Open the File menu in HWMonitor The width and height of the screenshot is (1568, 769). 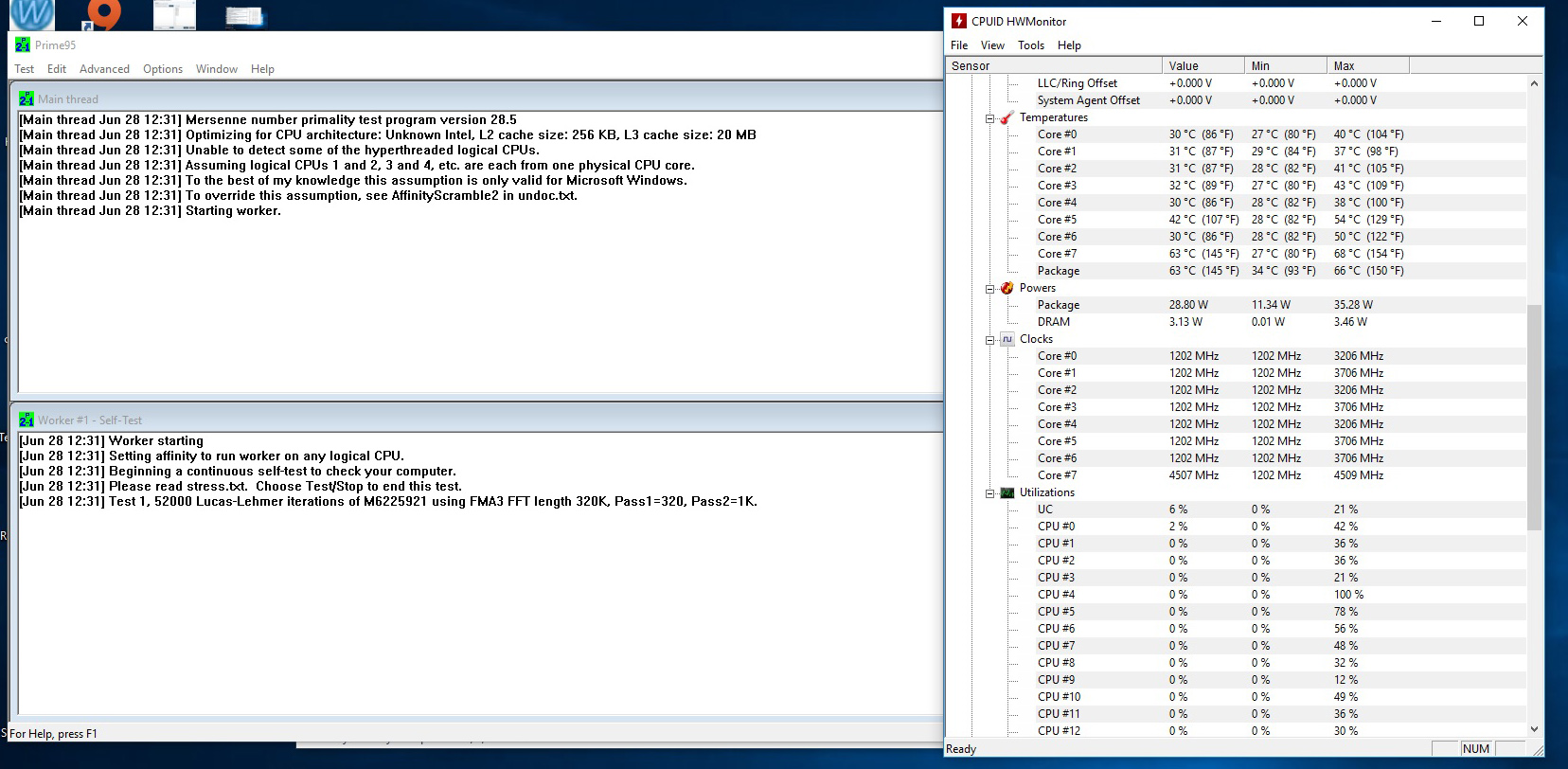pos(959,45)
